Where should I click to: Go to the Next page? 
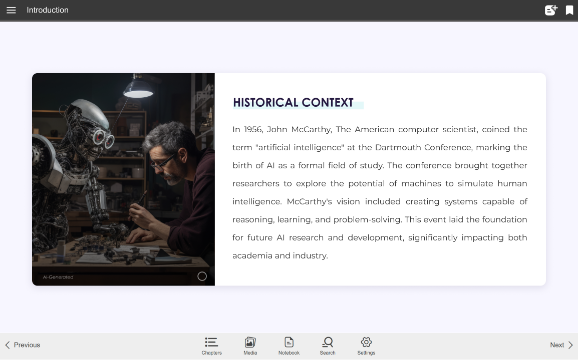(562, 345)
